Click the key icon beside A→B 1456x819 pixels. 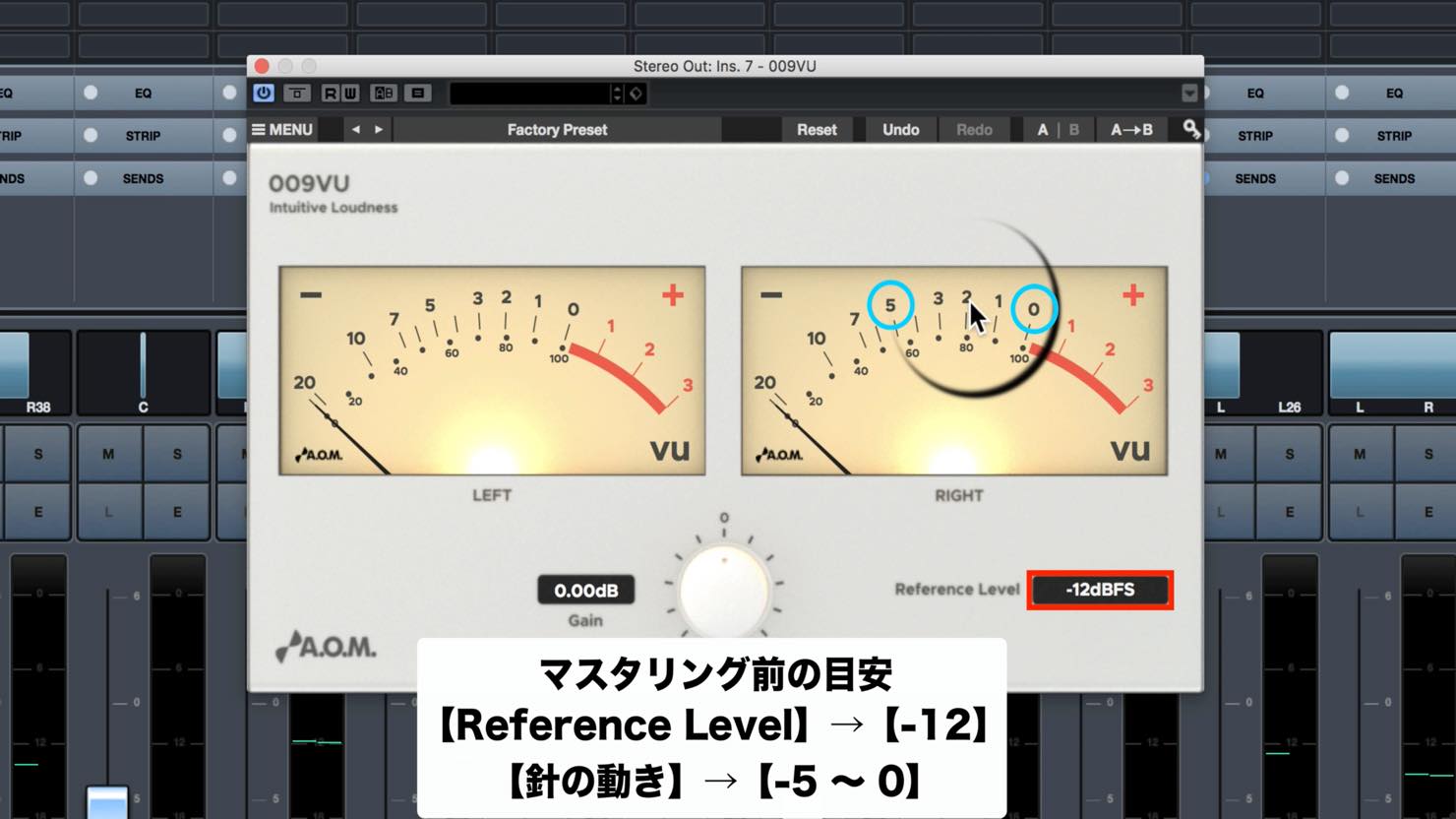coord(1190,129)
